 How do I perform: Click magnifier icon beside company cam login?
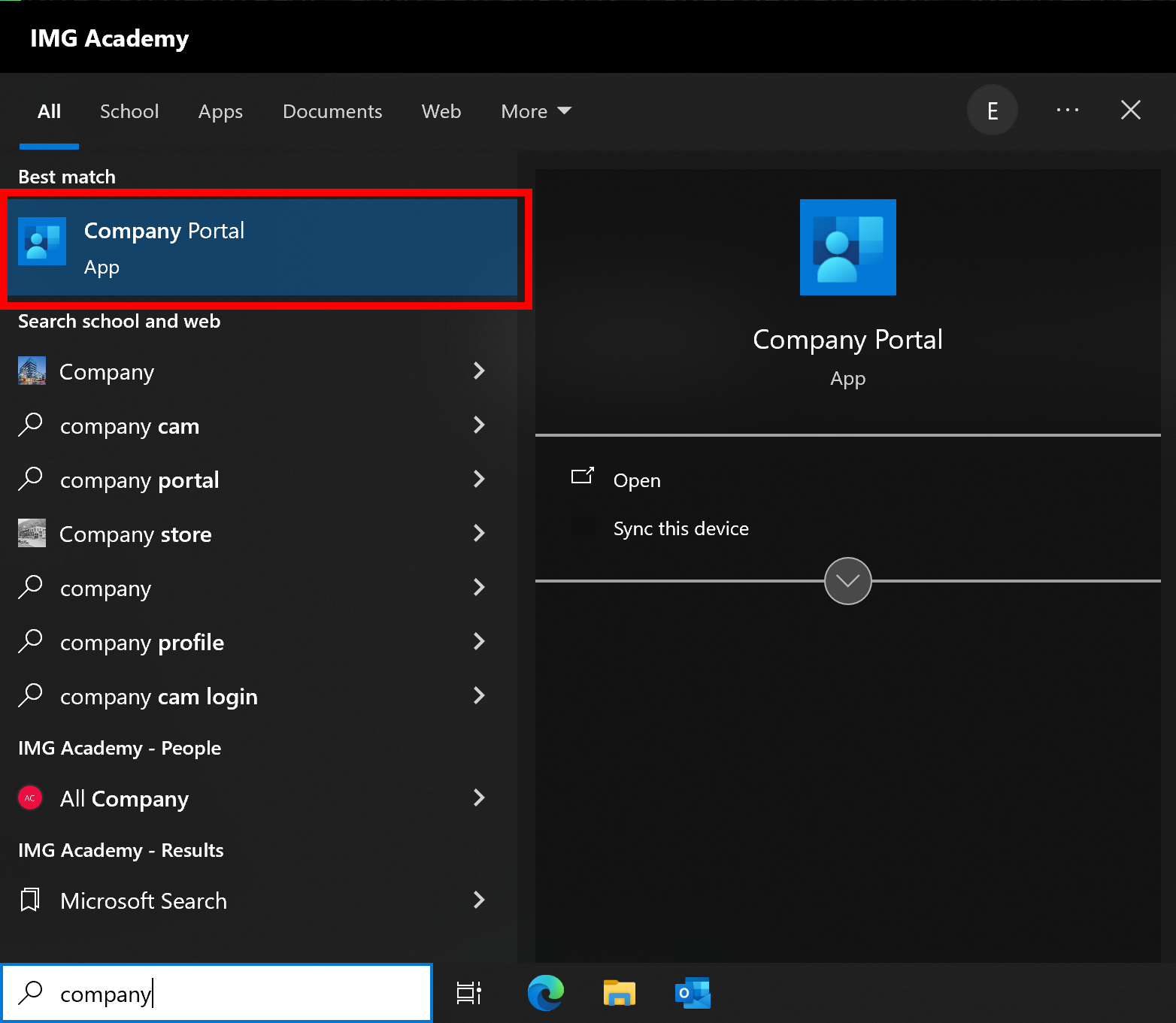(30, 695)
